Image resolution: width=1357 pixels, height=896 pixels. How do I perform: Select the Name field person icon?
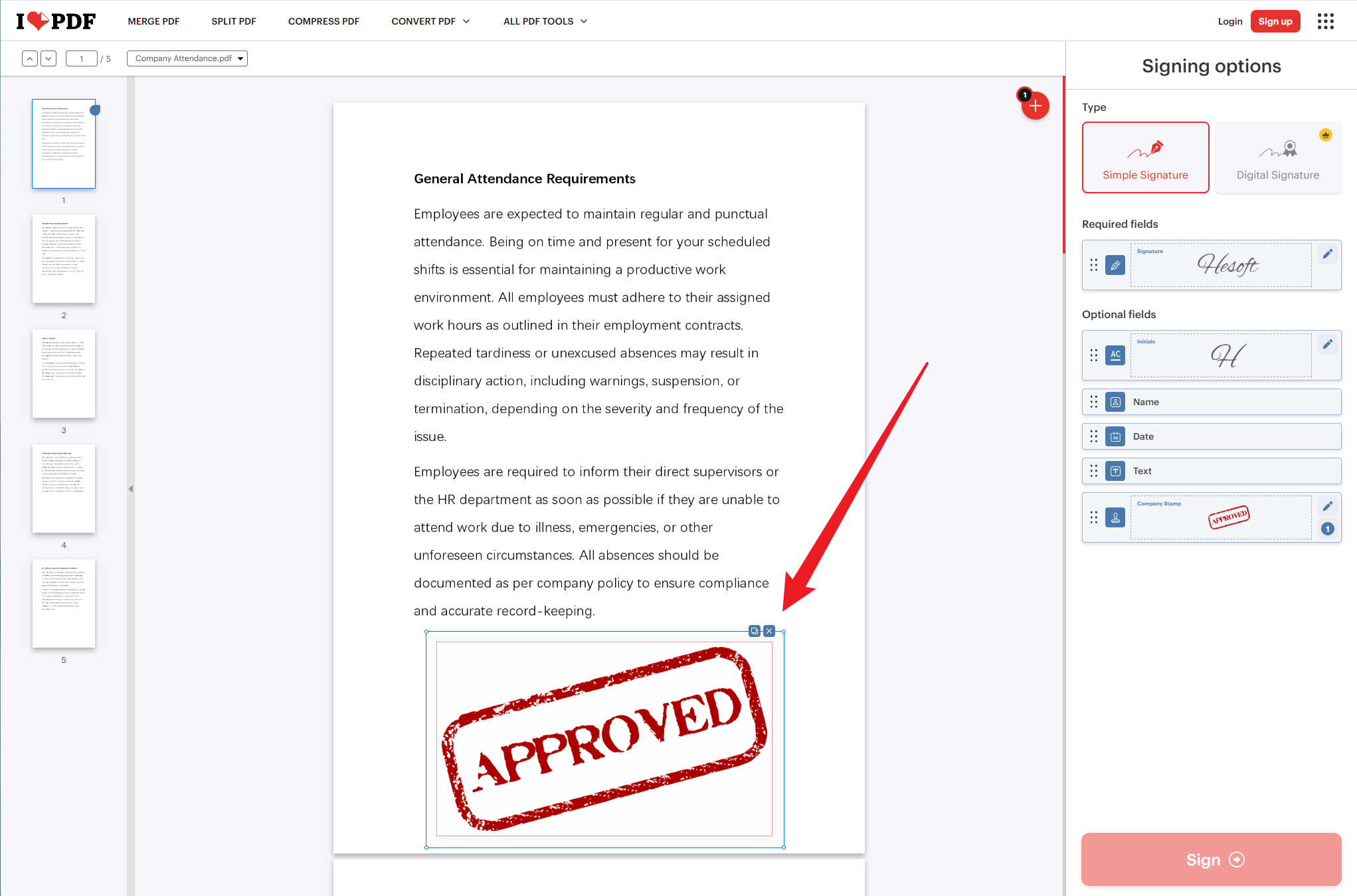[1115, 402]
